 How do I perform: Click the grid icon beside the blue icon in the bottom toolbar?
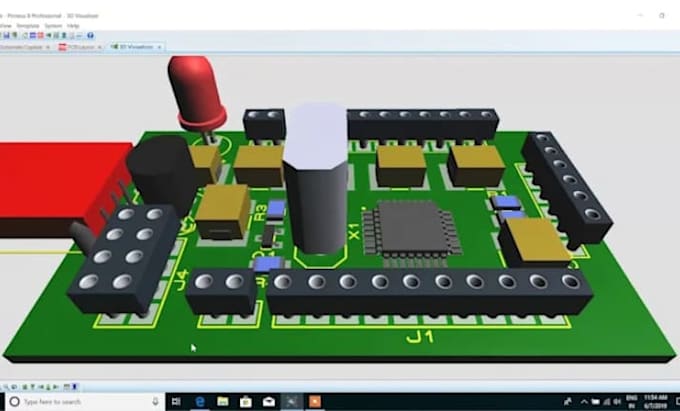[x=67, y=387]
